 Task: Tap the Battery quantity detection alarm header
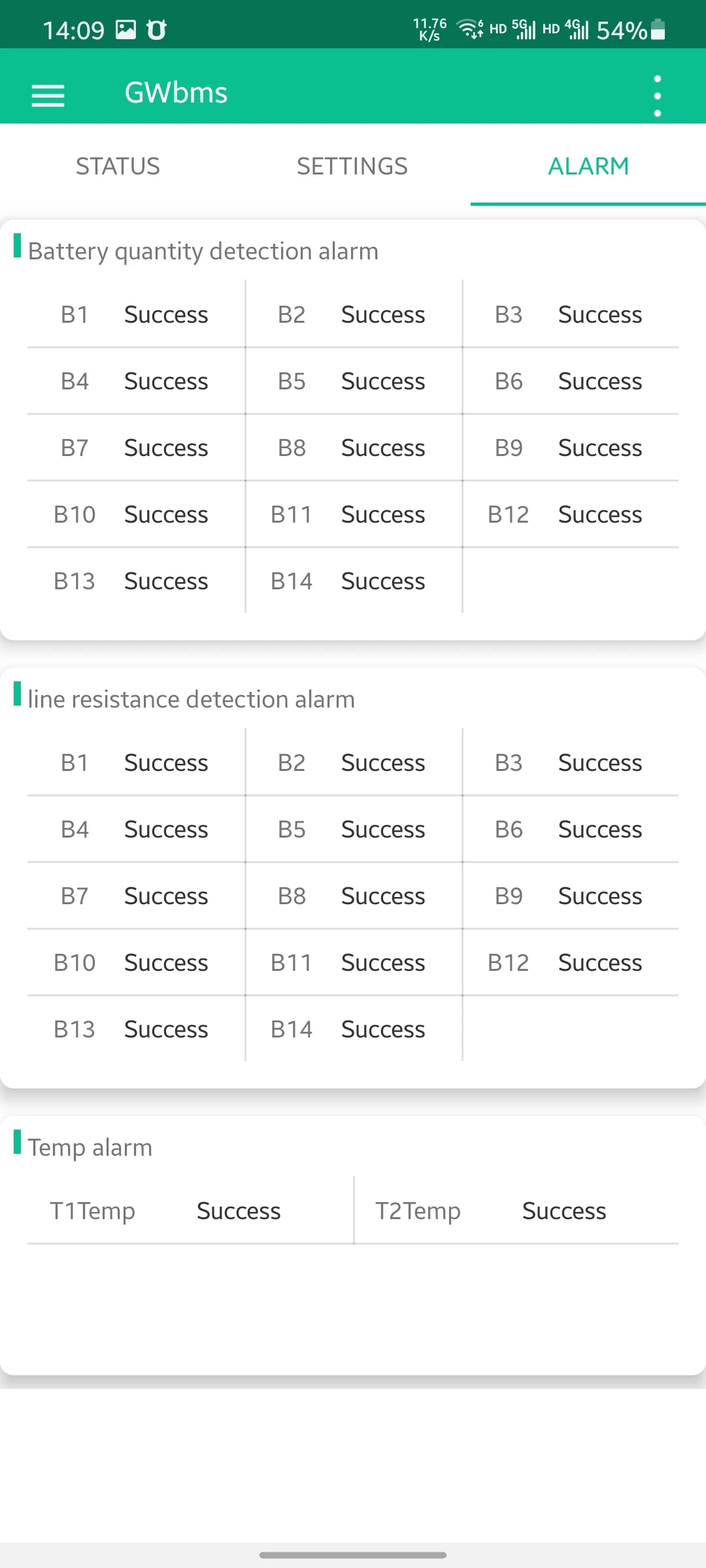203,251
